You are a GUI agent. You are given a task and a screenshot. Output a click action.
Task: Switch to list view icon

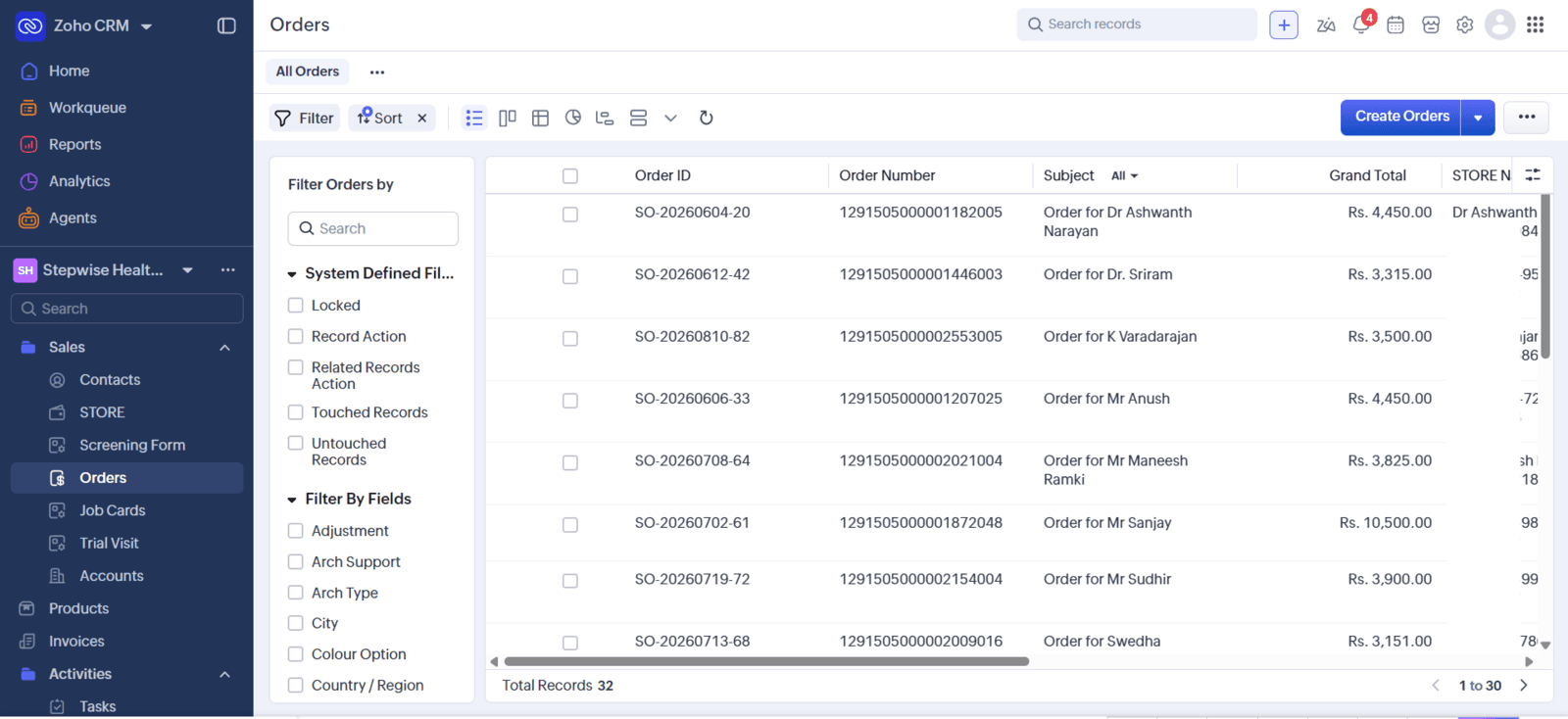coord(474,118)
